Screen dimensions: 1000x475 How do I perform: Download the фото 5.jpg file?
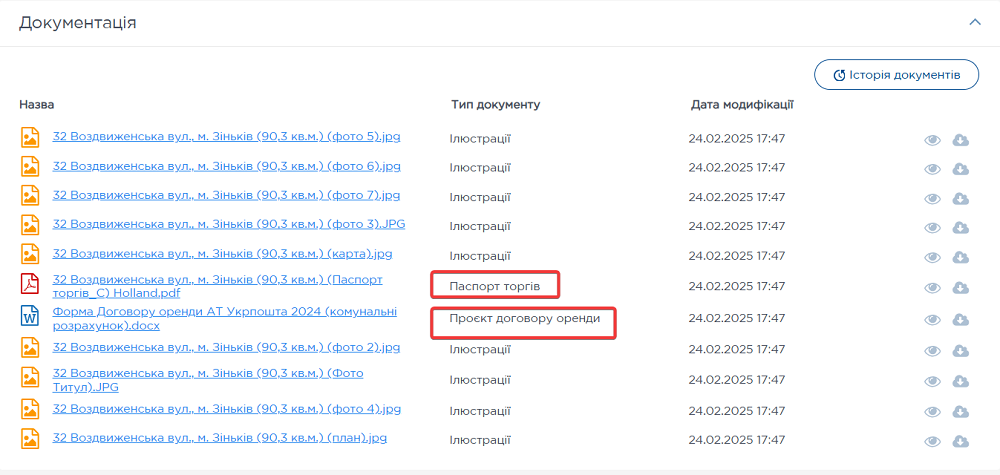[x=960, y=140]
